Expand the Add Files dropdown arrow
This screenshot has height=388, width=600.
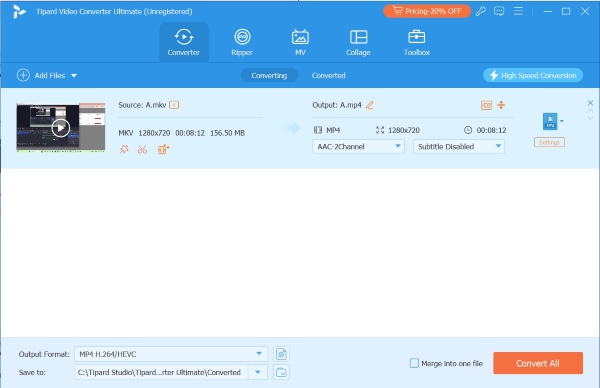tap(74, 76)
